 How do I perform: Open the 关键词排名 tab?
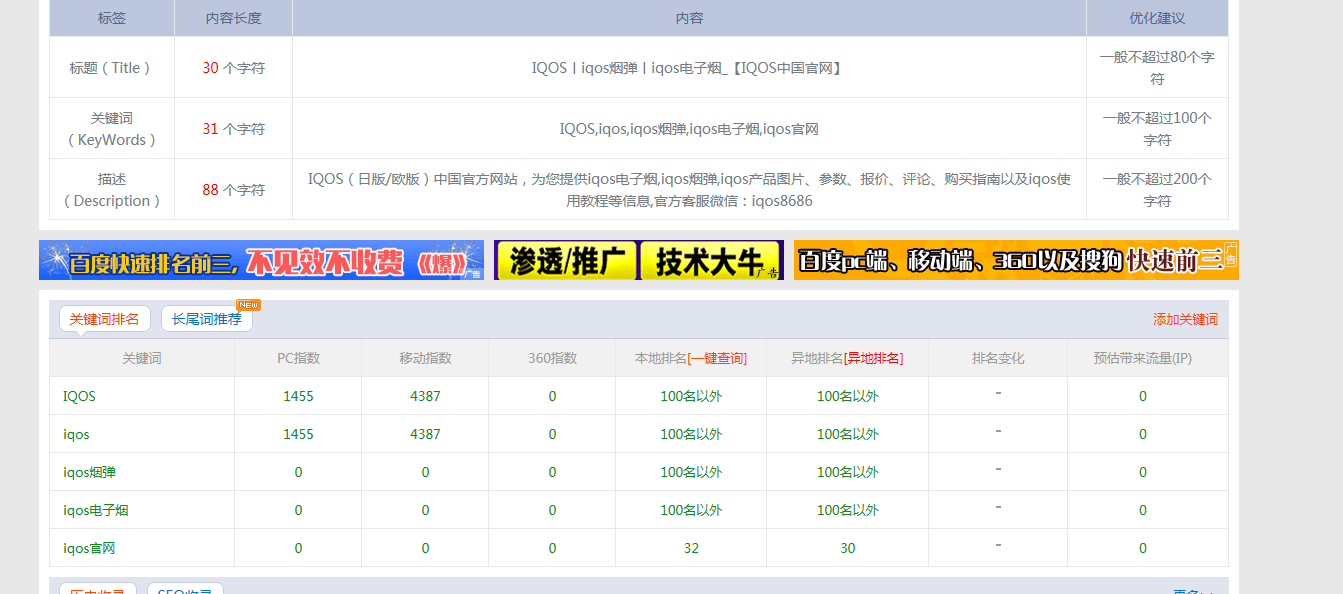click(105, 319)
